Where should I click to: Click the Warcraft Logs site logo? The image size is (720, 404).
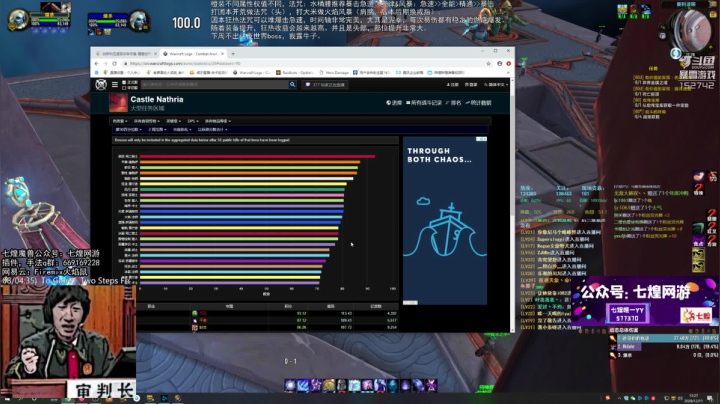pyautogui.click(x=101, y=84)
